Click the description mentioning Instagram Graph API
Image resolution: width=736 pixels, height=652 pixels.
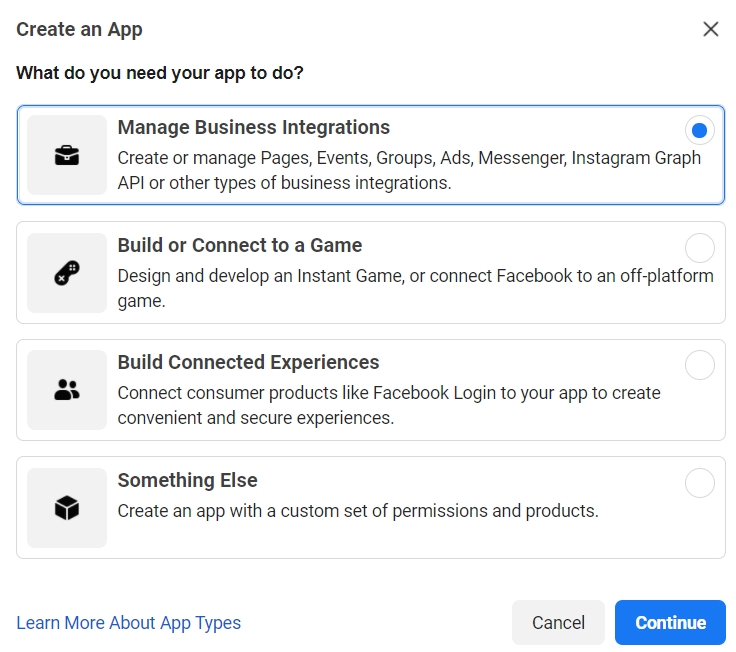(x=409, y=171)
